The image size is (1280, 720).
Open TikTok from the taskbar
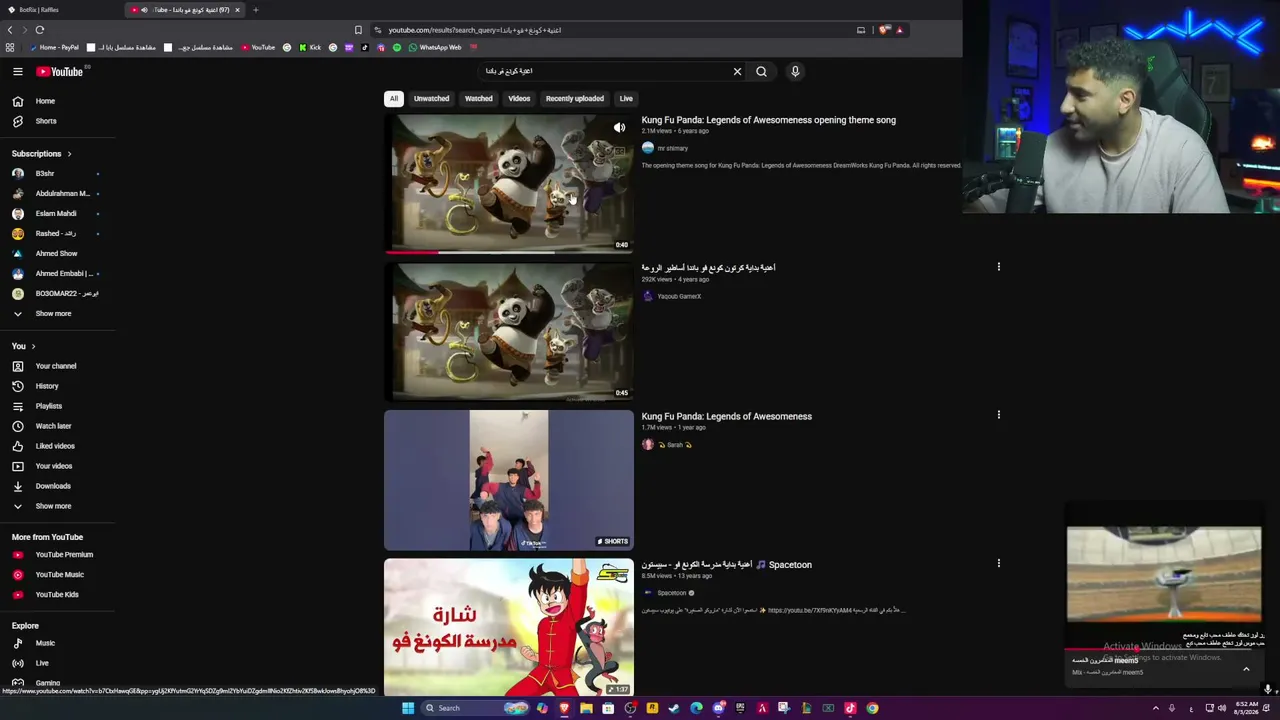[850, 708]
